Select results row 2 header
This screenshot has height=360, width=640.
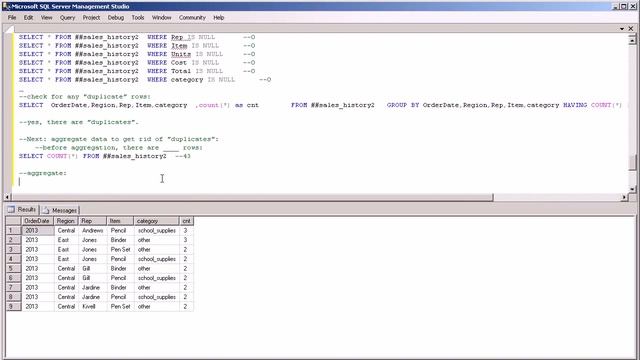click(x=13, y=240)
